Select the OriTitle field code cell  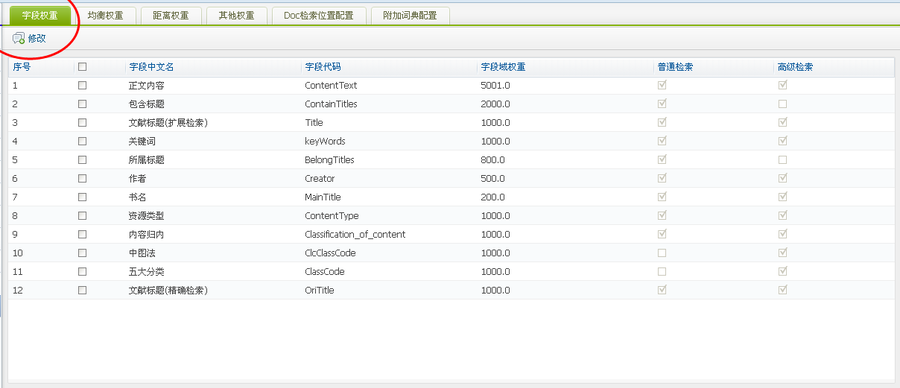coord(319,290)
